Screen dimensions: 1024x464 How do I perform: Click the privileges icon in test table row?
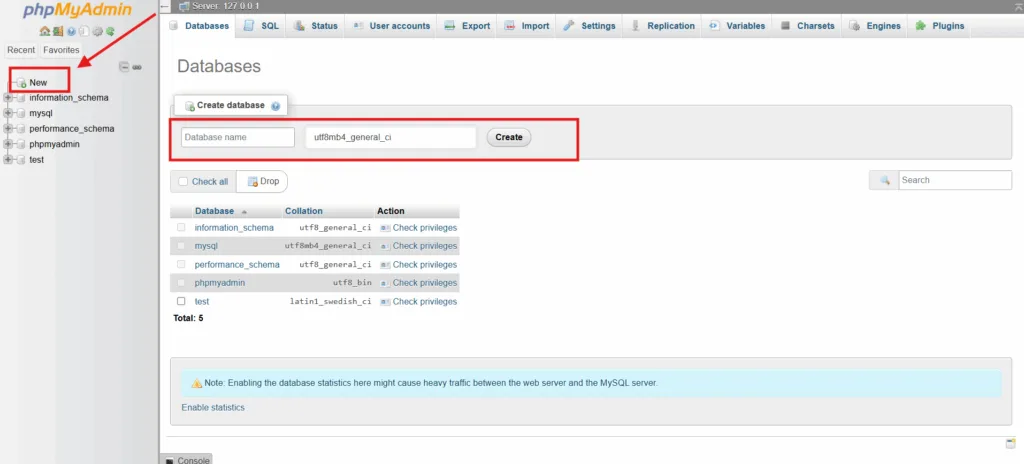coord(385,302)
